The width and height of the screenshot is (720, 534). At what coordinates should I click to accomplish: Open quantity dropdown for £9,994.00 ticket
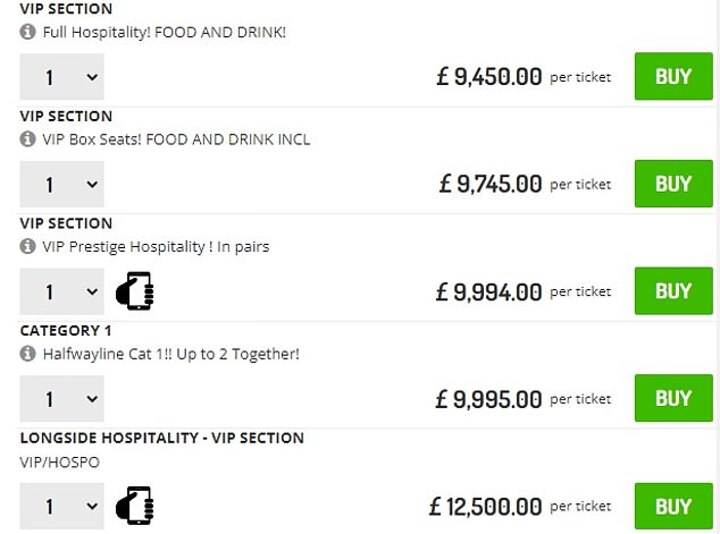[62, 292]
